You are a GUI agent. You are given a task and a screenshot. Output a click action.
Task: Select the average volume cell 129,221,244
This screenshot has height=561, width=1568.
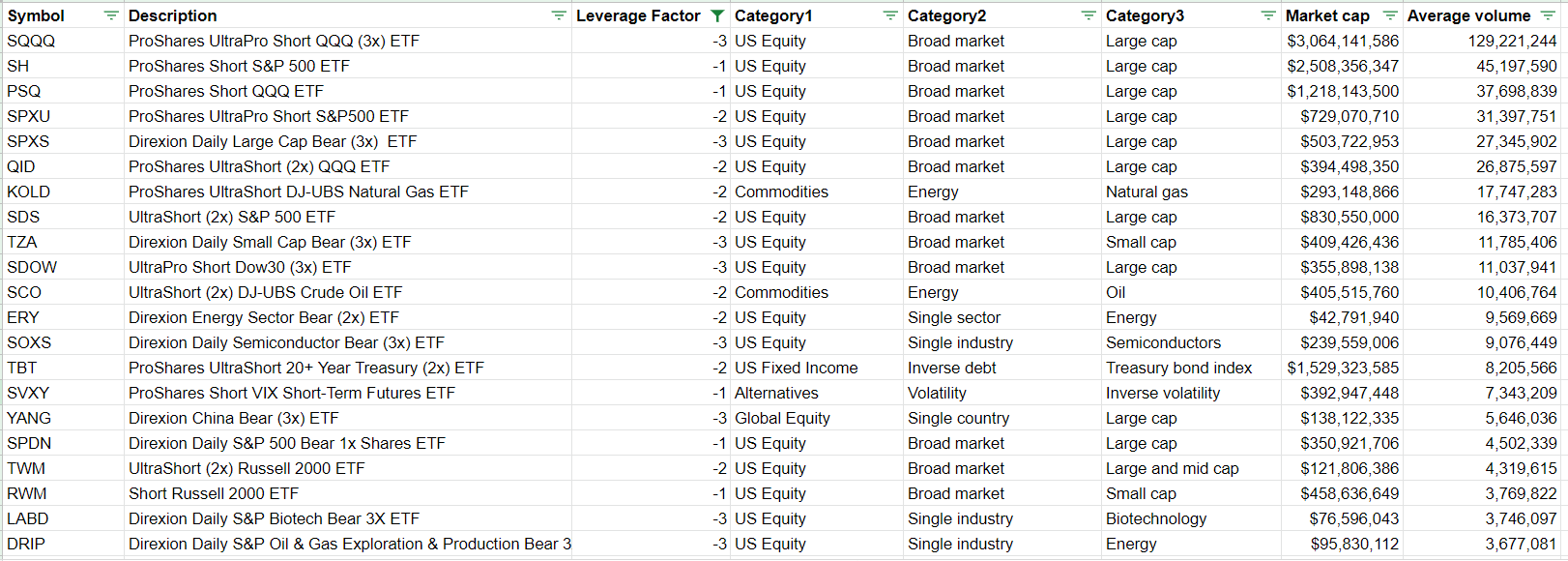click(x=1482, y=41)
